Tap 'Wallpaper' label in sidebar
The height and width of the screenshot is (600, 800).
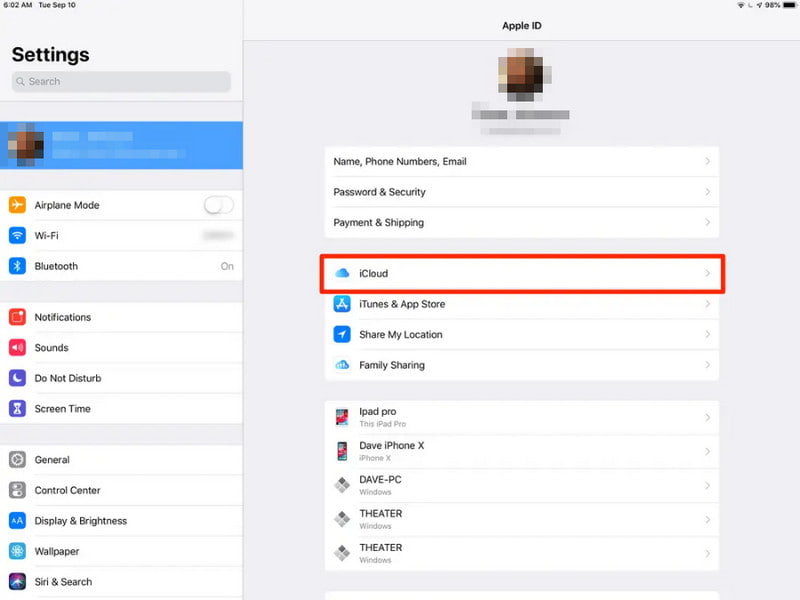tap(57, 552)
